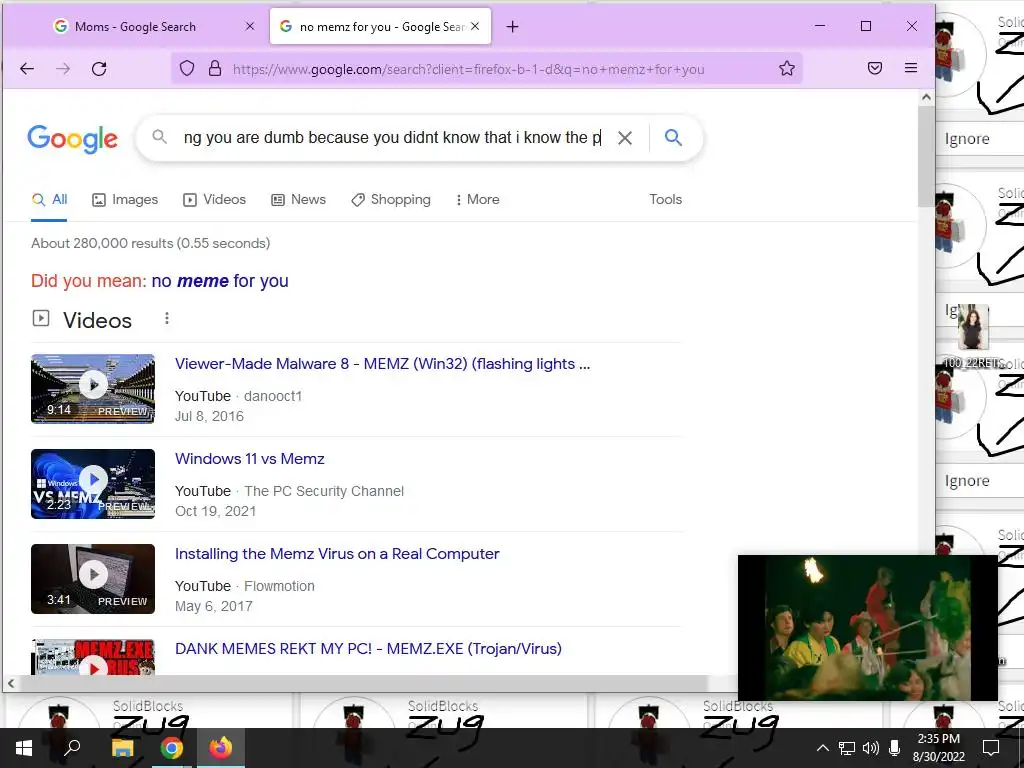Click the Firefox taskbar icon
1024x768 pixels.
[x=221, y=748]
